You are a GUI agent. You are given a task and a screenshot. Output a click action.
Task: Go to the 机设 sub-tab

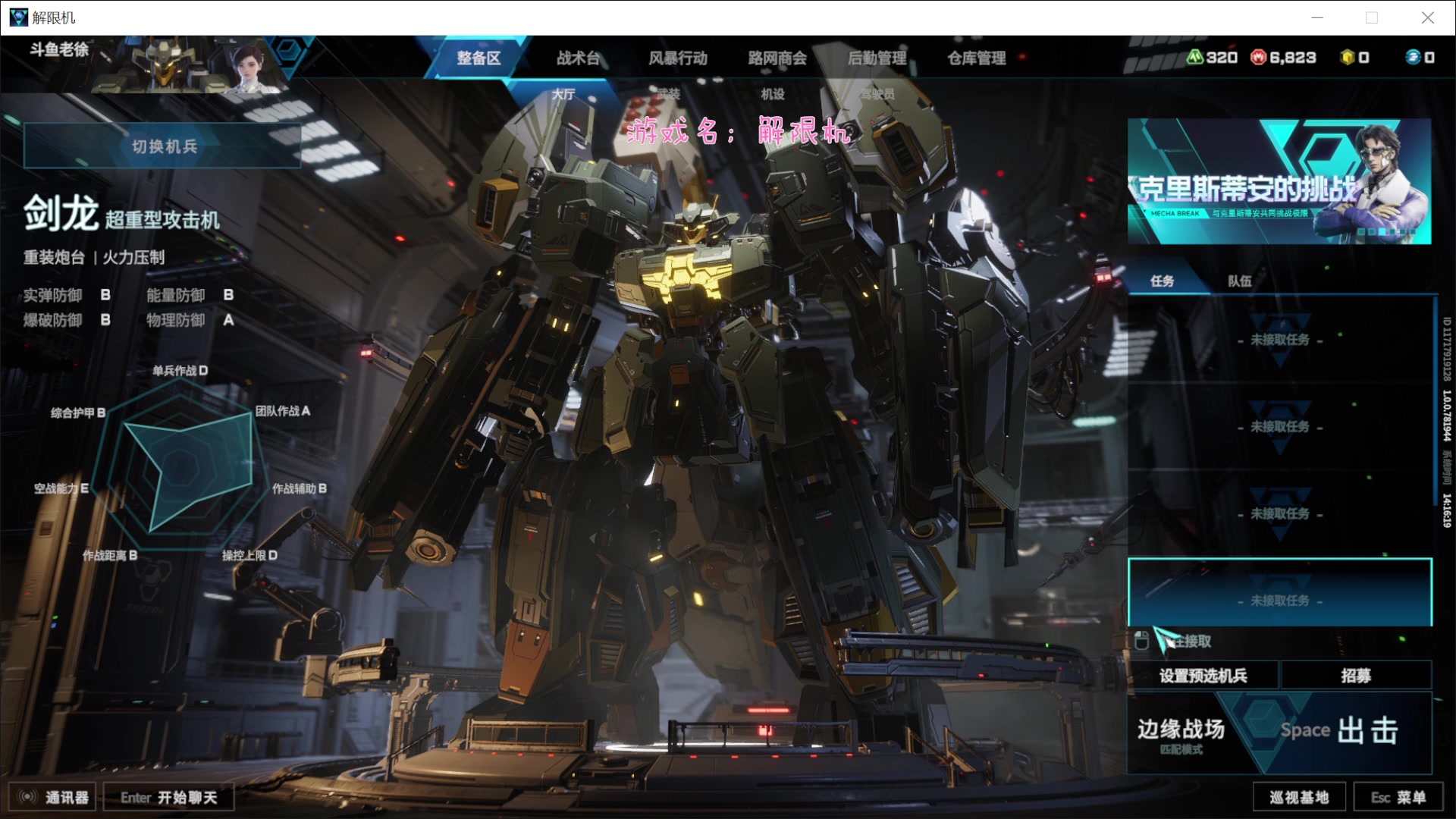click(x=772, y=94)
